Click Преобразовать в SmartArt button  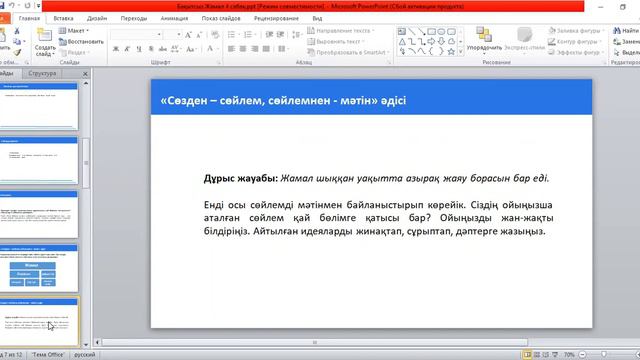(348, 52)
